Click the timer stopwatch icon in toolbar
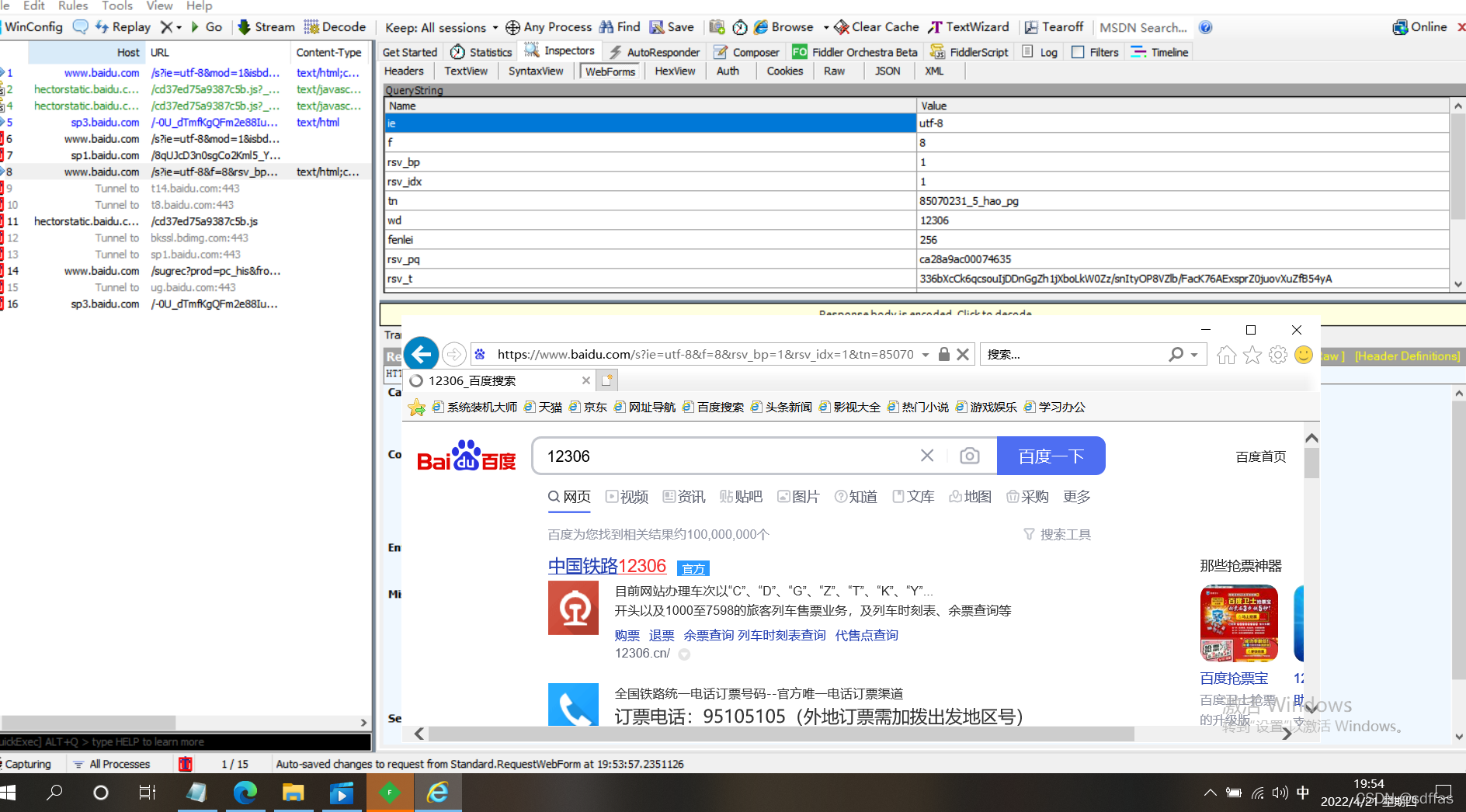This screenshot has width=1466, height=812. click(x=740, y=27)
